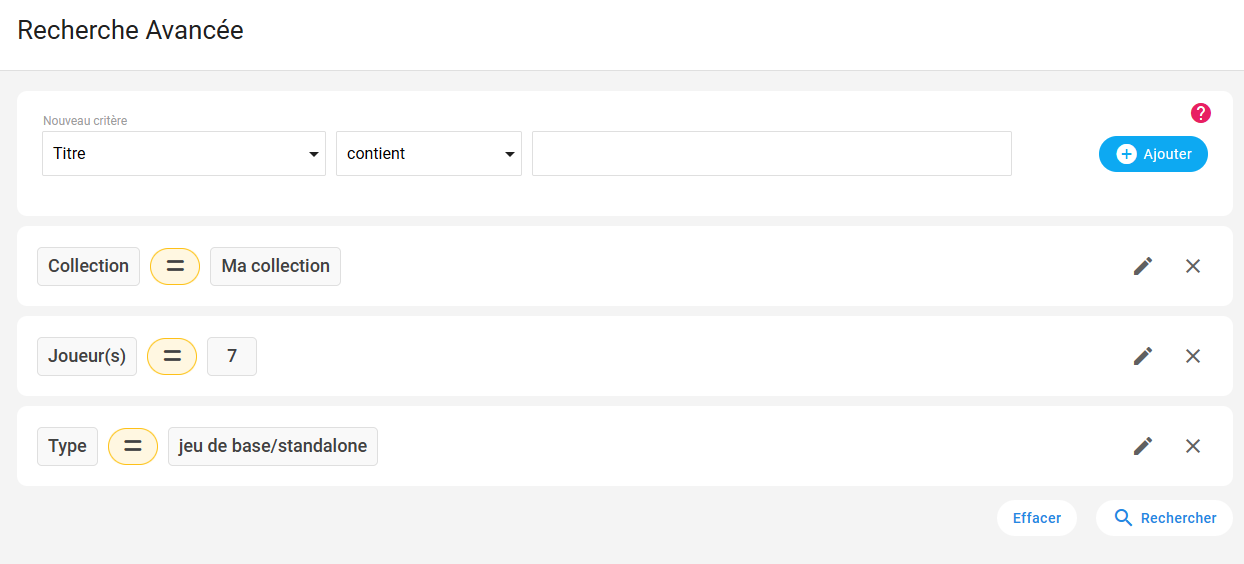Click the Ajouter button
The width and height of the screenshot is (1244, 564).
pos(1153,154)
